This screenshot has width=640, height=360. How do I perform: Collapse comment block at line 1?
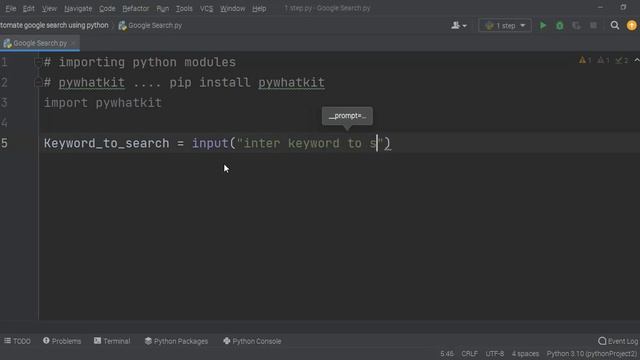tap(38, 62)
